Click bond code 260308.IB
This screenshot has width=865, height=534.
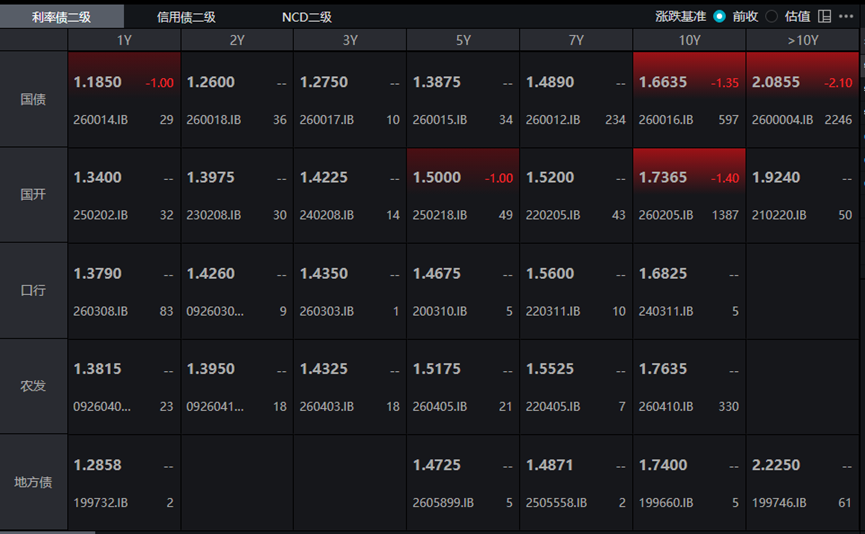click(x=100, y=311)
